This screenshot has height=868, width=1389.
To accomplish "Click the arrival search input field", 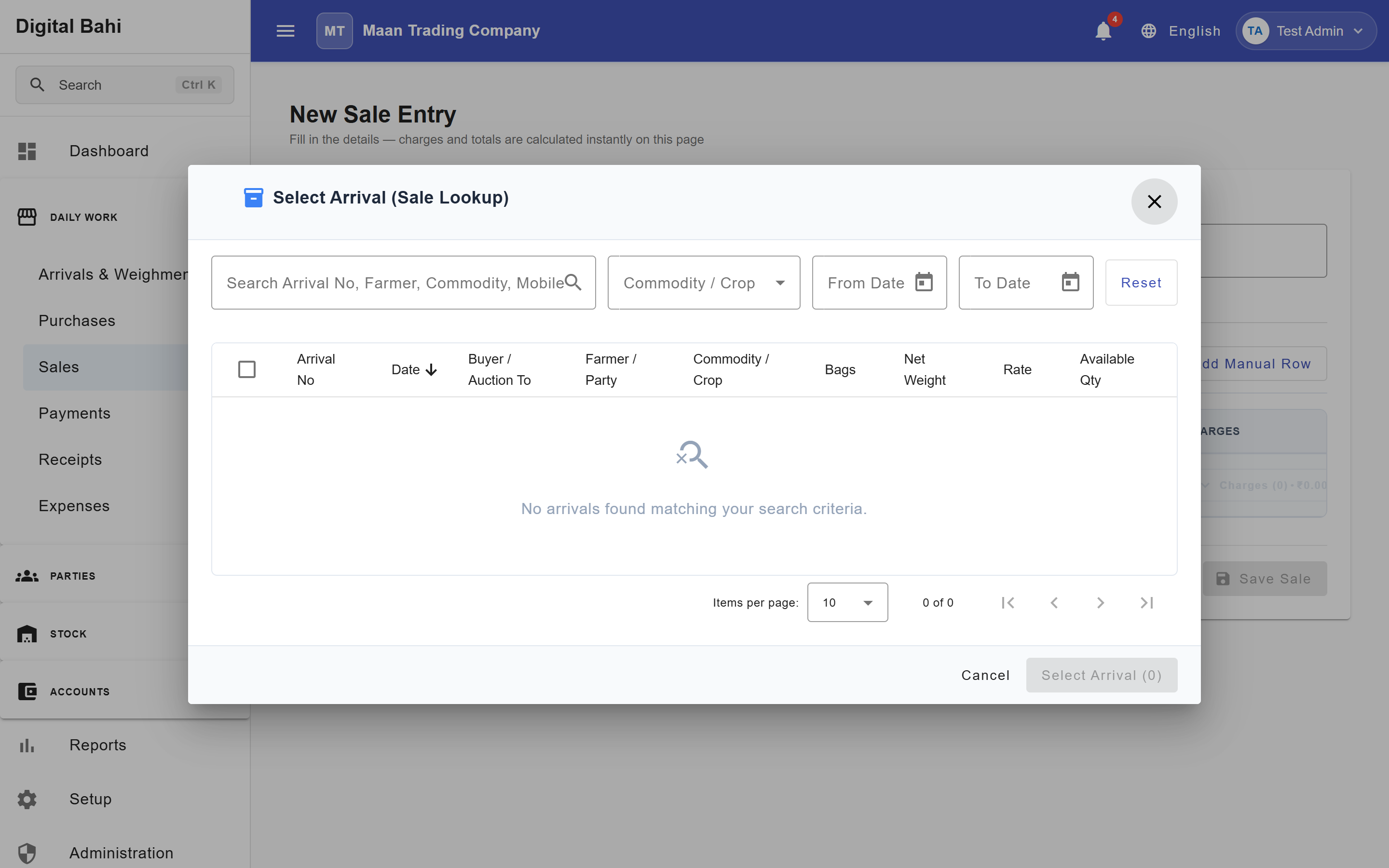I will 404,283.
